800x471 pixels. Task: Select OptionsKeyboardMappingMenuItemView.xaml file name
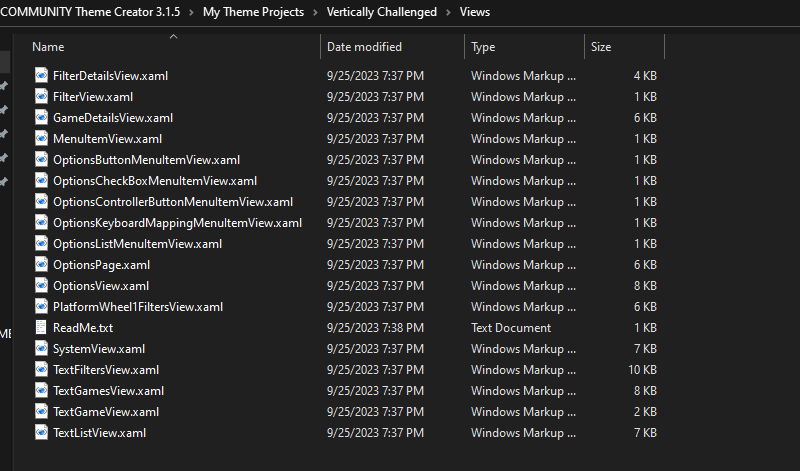177,223
